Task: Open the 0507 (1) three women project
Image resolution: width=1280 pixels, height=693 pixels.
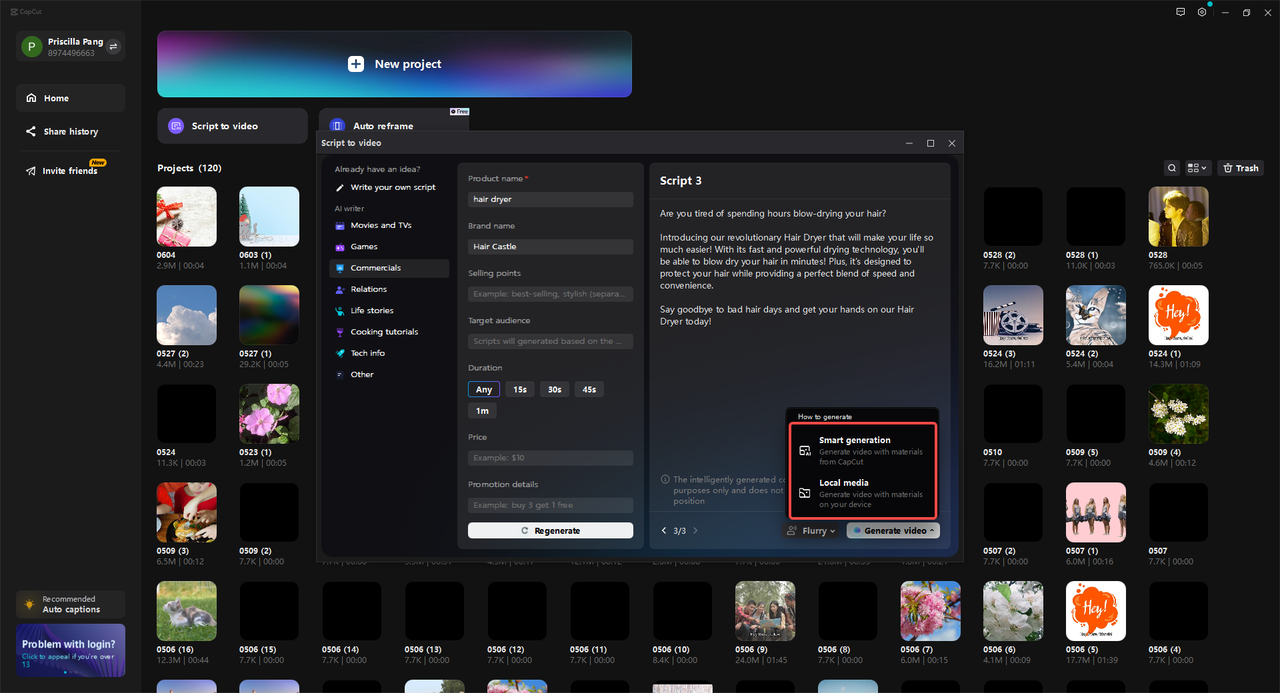Action: coord(1096,513)
